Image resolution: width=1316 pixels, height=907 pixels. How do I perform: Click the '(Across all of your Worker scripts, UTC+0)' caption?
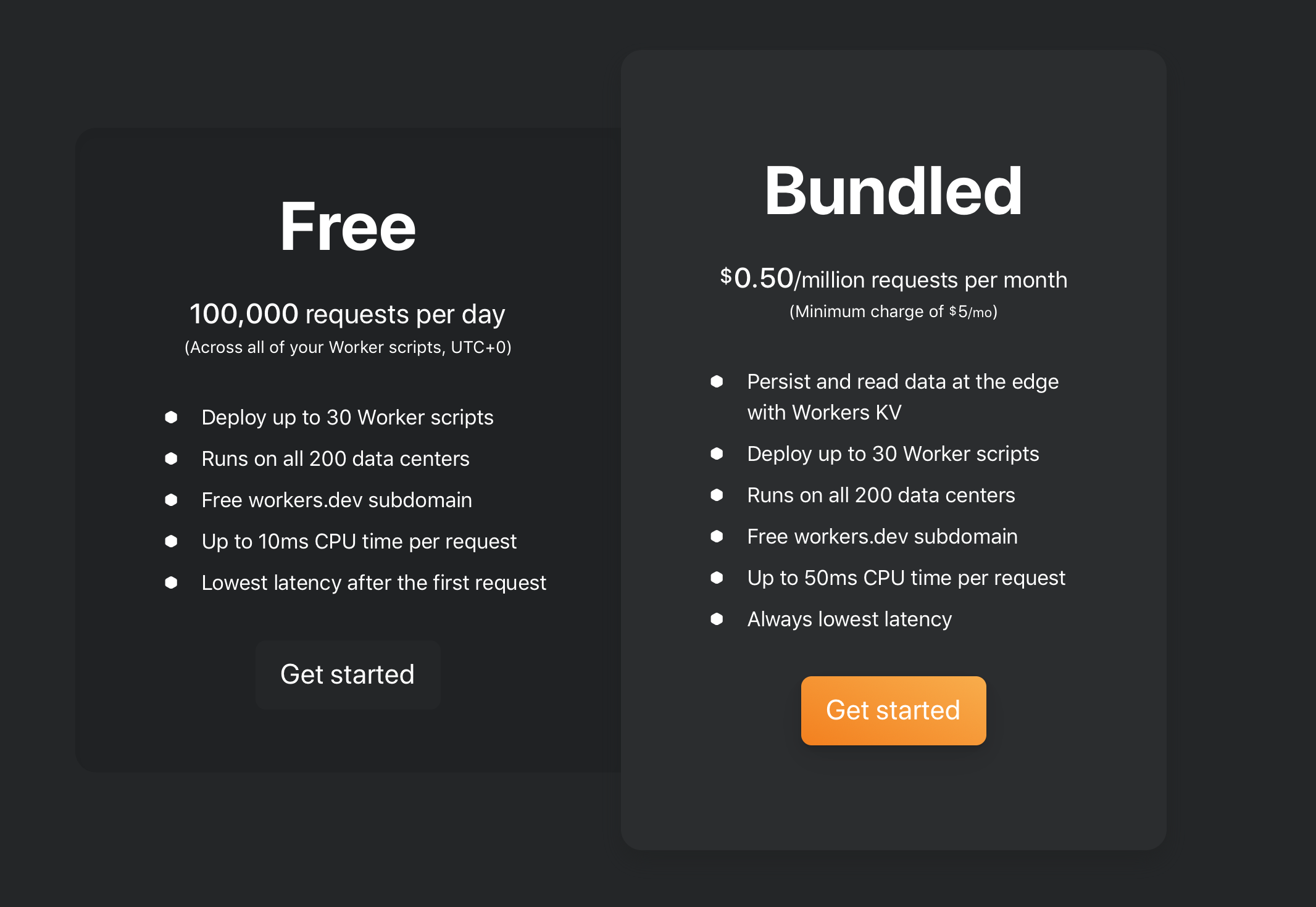click(348, 347)
